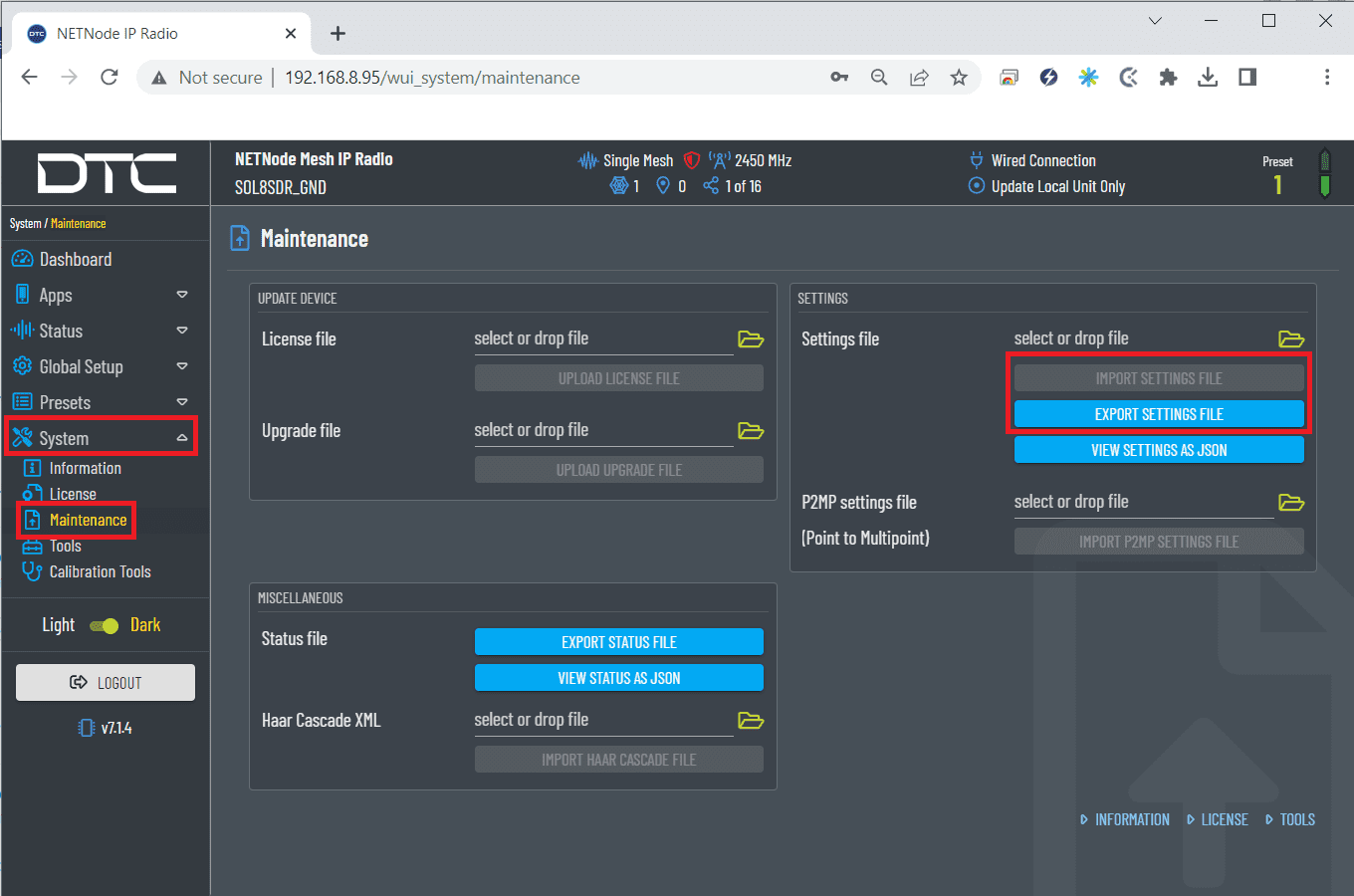Click the DTC logo
This screenshot has height=896, width=1354.
pyautogui.click(x=107, y=173)
